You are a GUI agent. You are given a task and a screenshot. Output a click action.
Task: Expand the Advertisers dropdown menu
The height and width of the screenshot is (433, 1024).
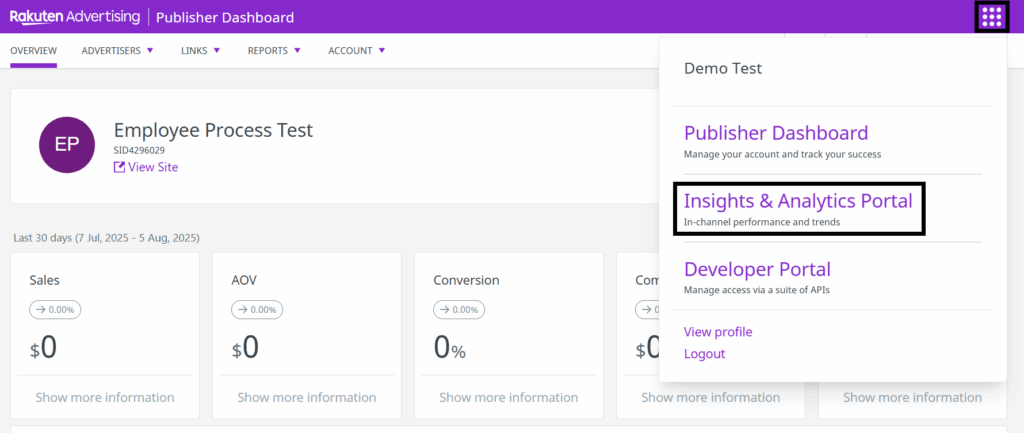click(x=117, y=51)
